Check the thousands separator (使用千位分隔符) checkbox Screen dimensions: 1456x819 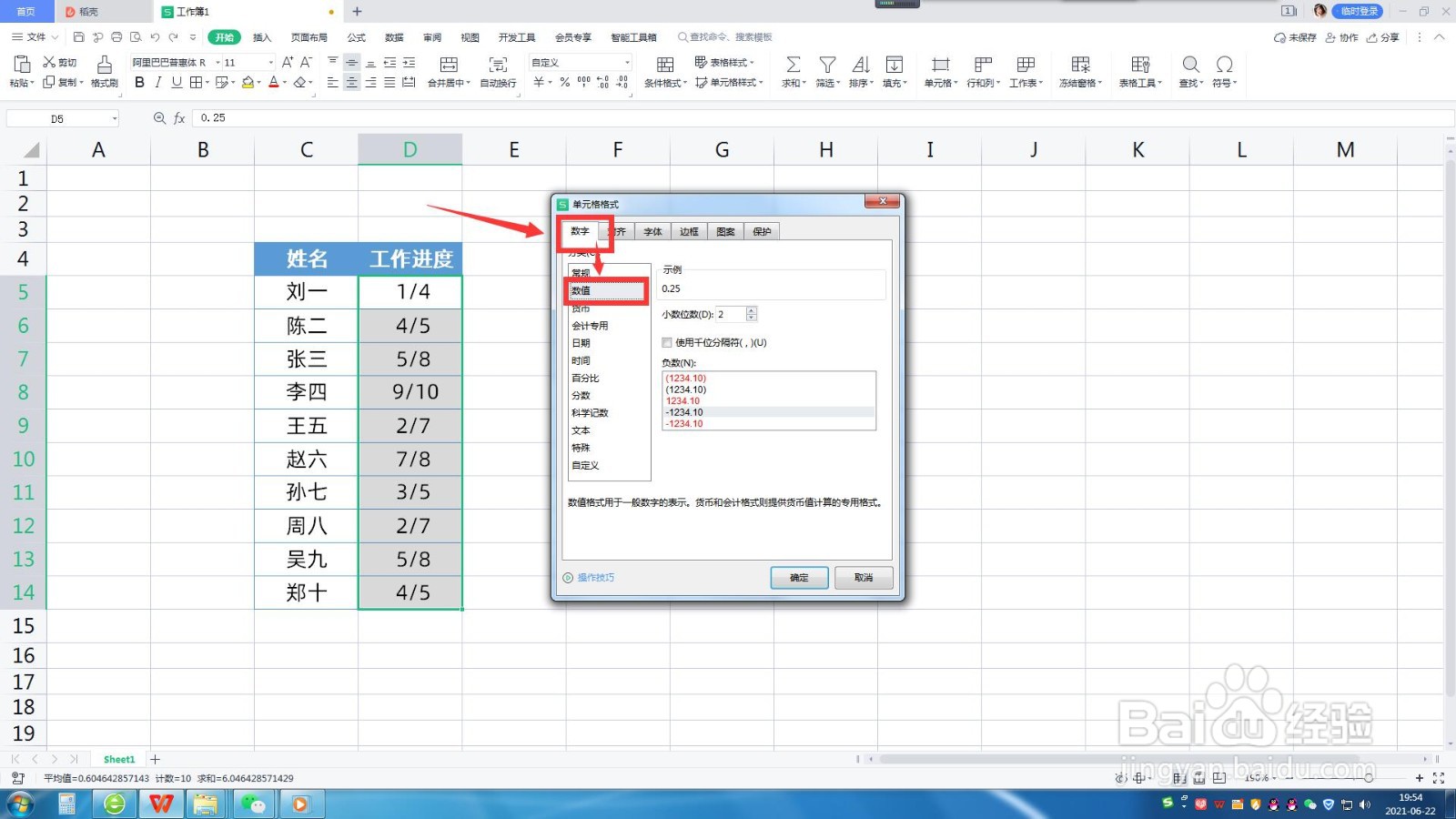(667, 343)
